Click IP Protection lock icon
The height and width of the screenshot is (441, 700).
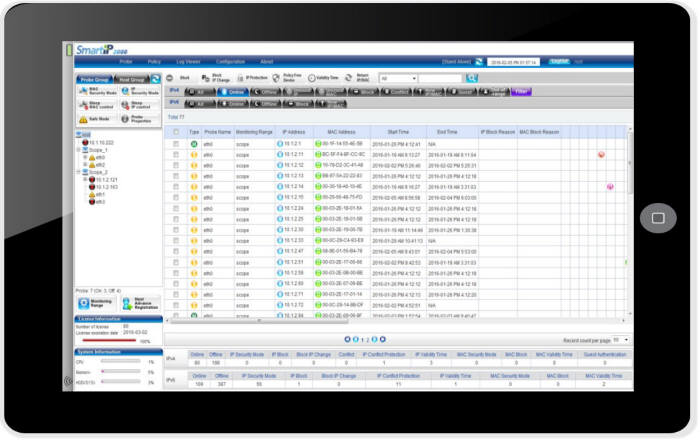click(x=240, y=78)
